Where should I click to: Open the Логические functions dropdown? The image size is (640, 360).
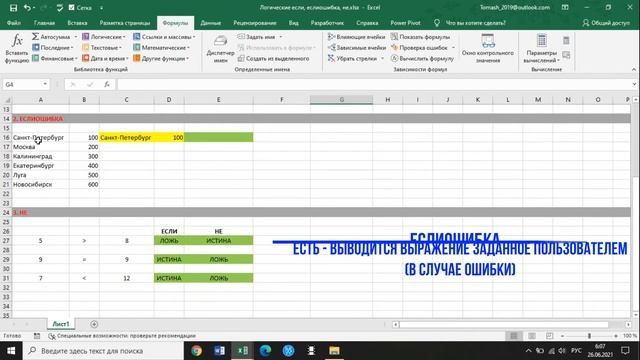tap(104, 37)
